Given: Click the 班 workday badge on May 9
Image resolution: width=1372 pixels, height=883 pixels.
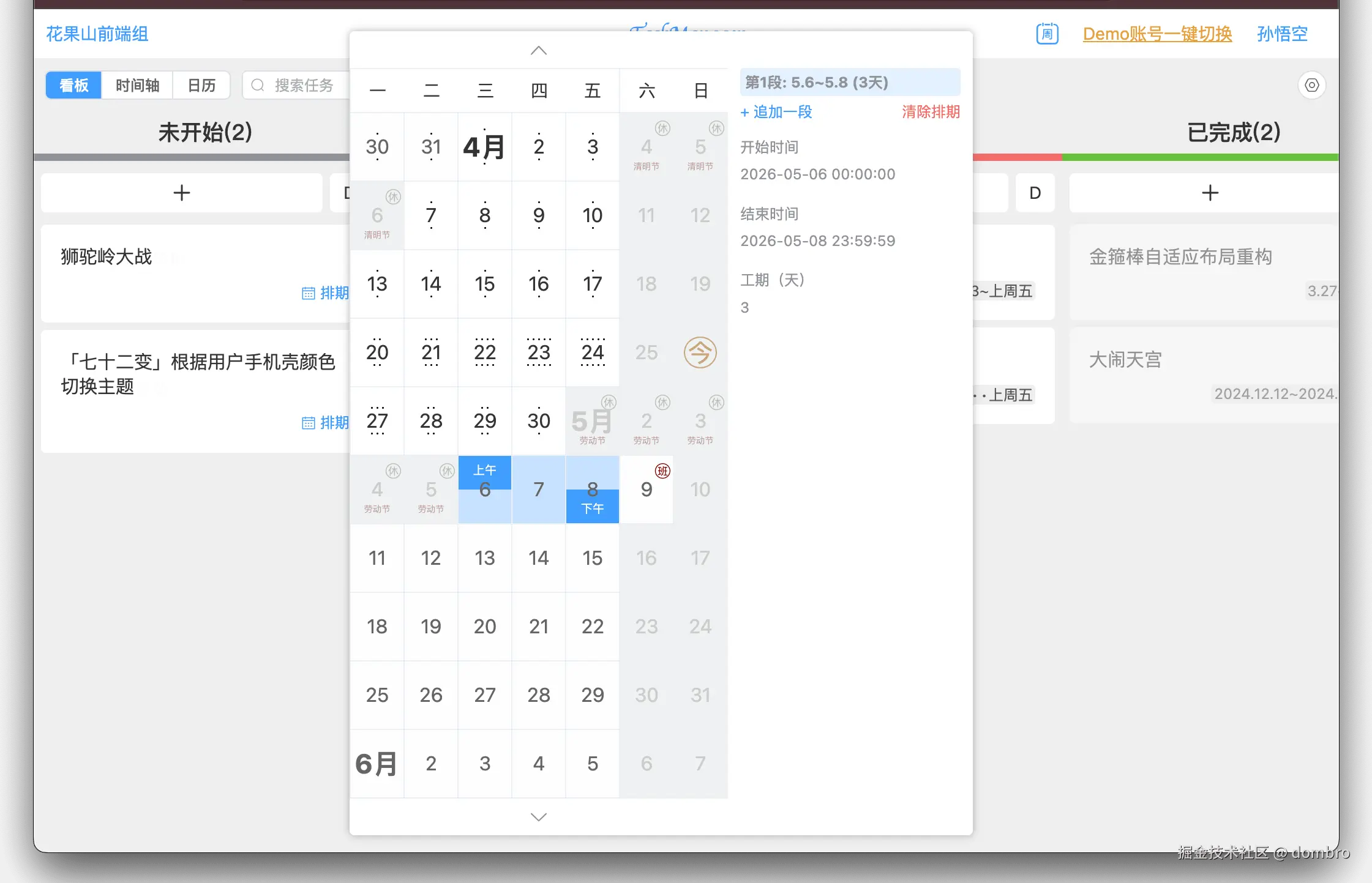Looking at the screenshot, I should click(x=663, y=471).
